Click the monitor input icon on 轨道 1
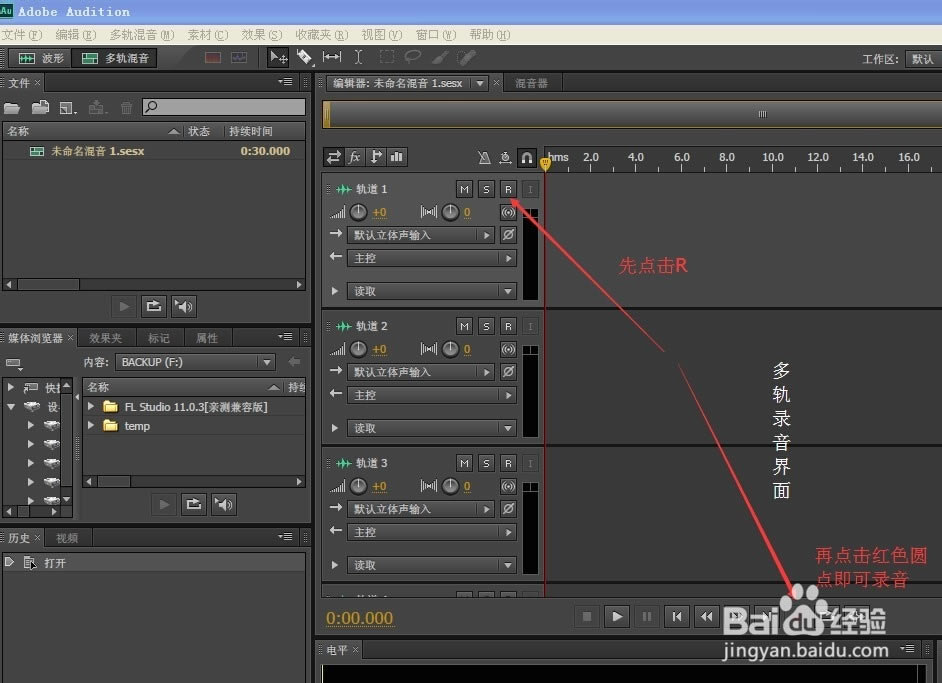942x683 pixels. tap(509, 212)
